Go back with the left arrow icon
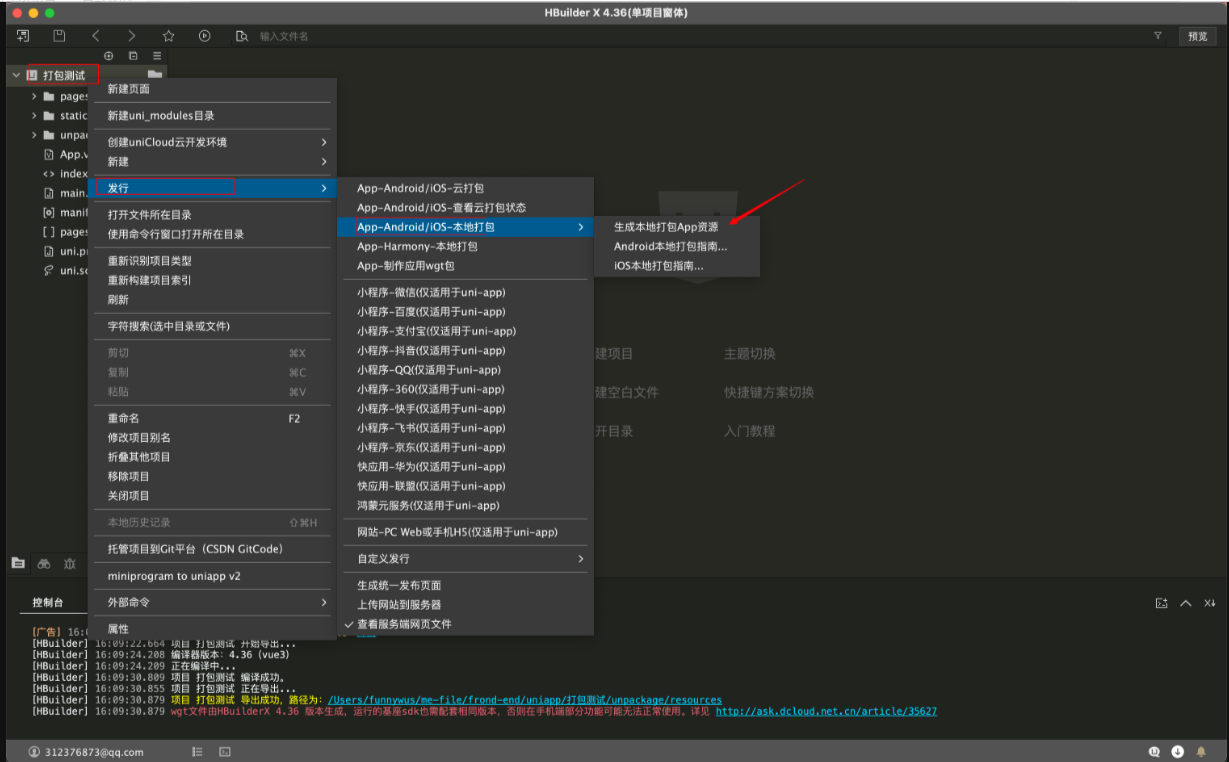The image size is (1229, 762). (96, 36)
